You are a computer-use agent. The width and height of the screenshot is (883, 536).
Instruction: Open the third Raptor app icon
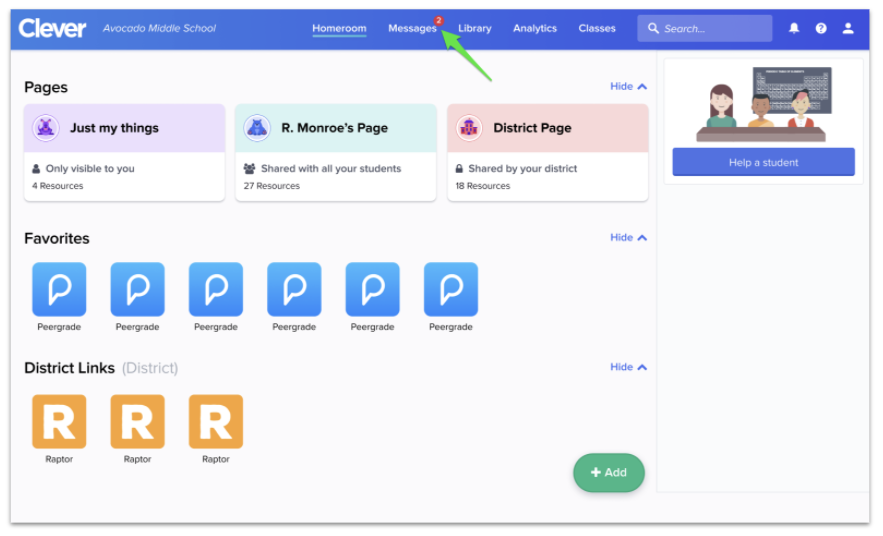click(x=216, y=421)
